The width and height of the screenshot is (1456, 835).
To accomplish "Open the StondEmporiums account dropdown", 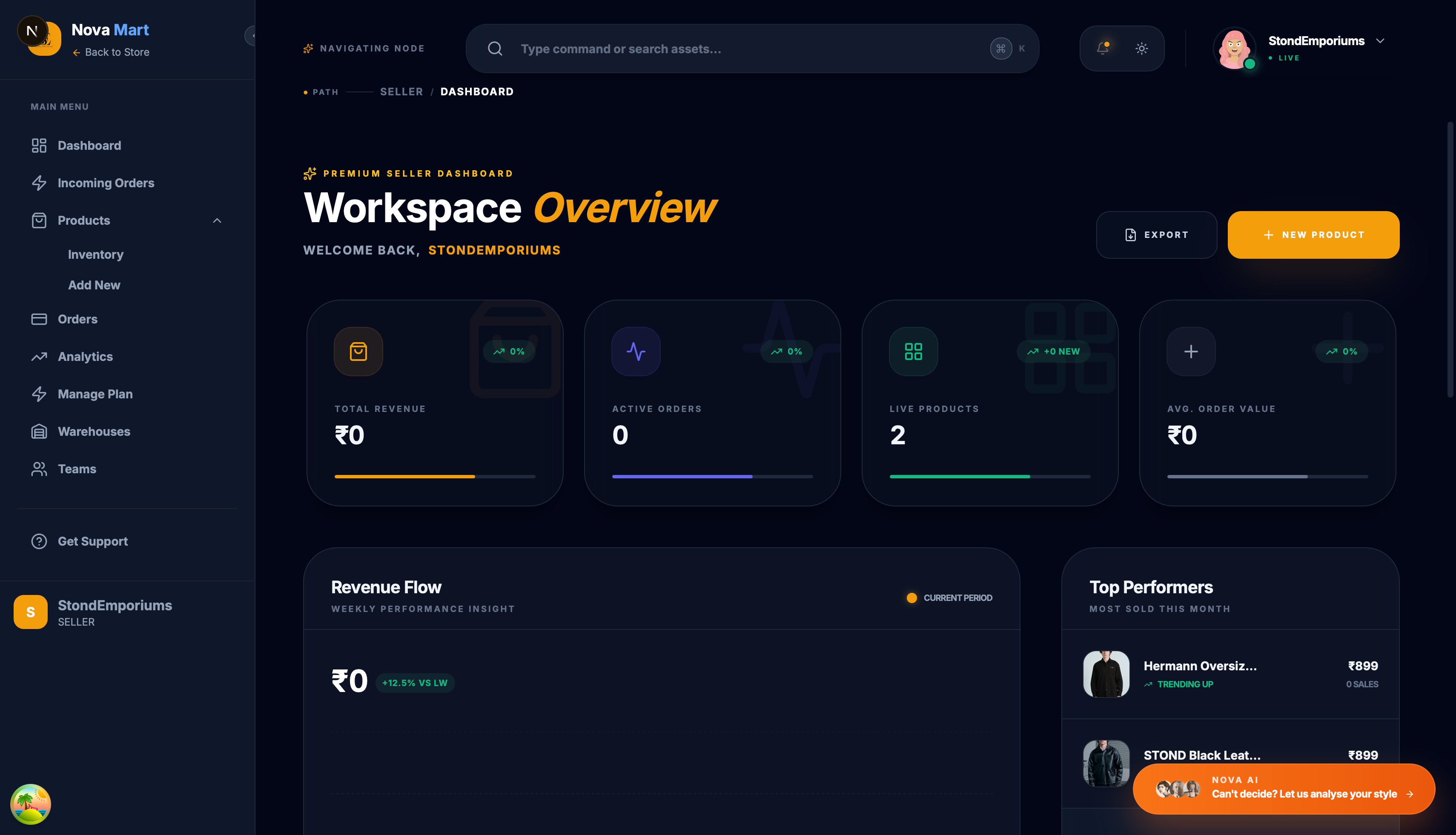I will point(1380,41).
